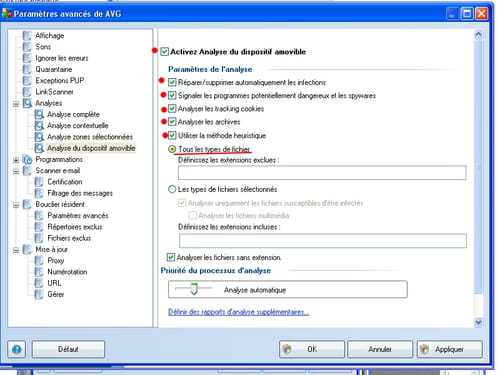The image size is (500, 375).
Task: Open the Affichage settings page
Action: (x=50, y=35)
